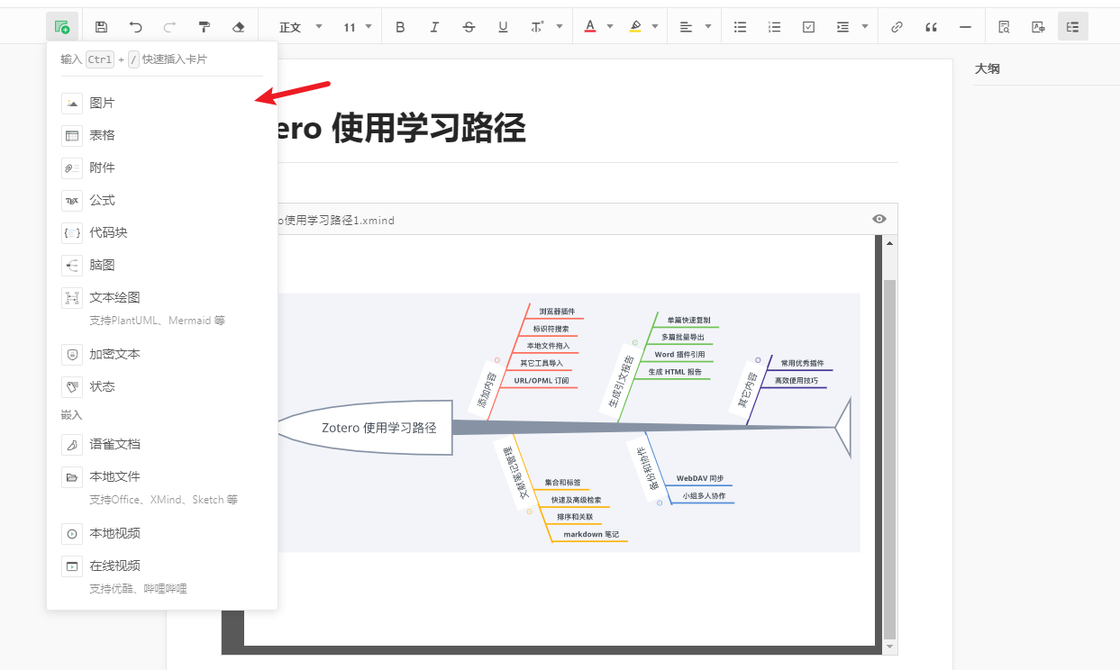
Task: Expand the font color dropdown arrow
Action: tap(610, 27)
